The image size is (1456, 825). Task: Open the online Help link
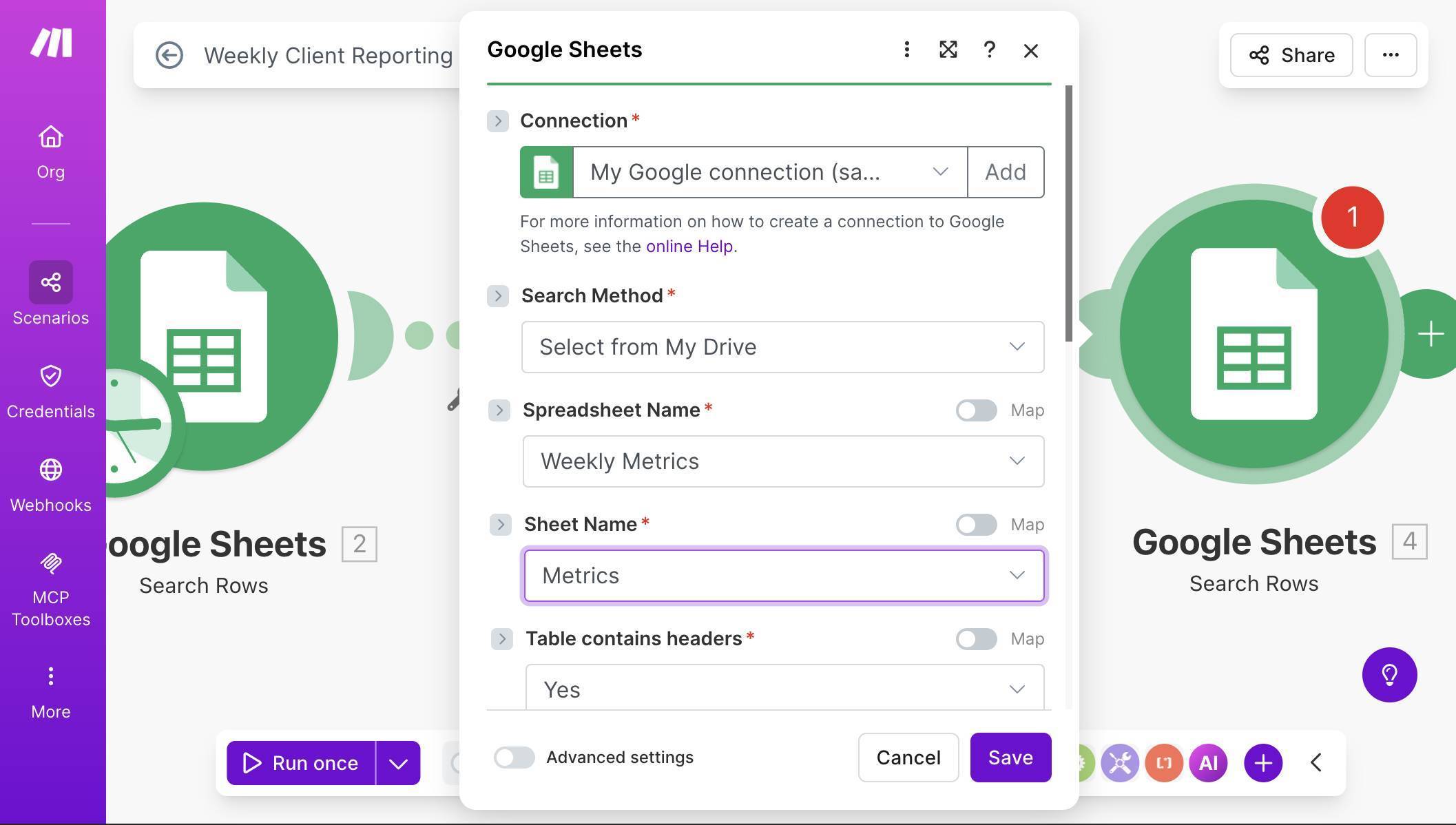(688, 246)
